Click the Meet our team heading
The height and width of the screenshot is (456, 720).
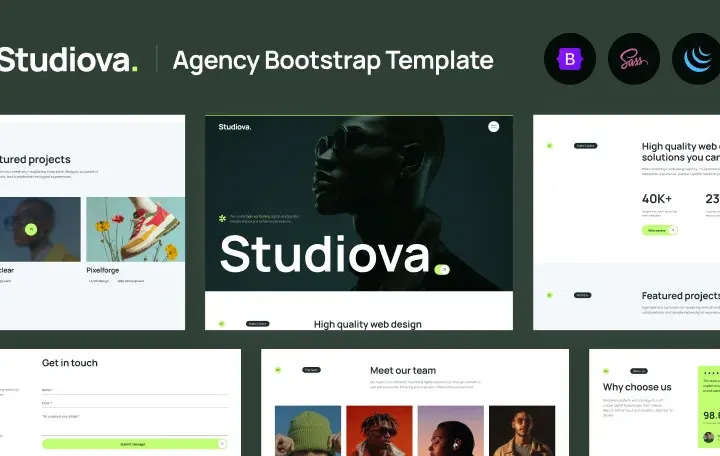point(403,371)
